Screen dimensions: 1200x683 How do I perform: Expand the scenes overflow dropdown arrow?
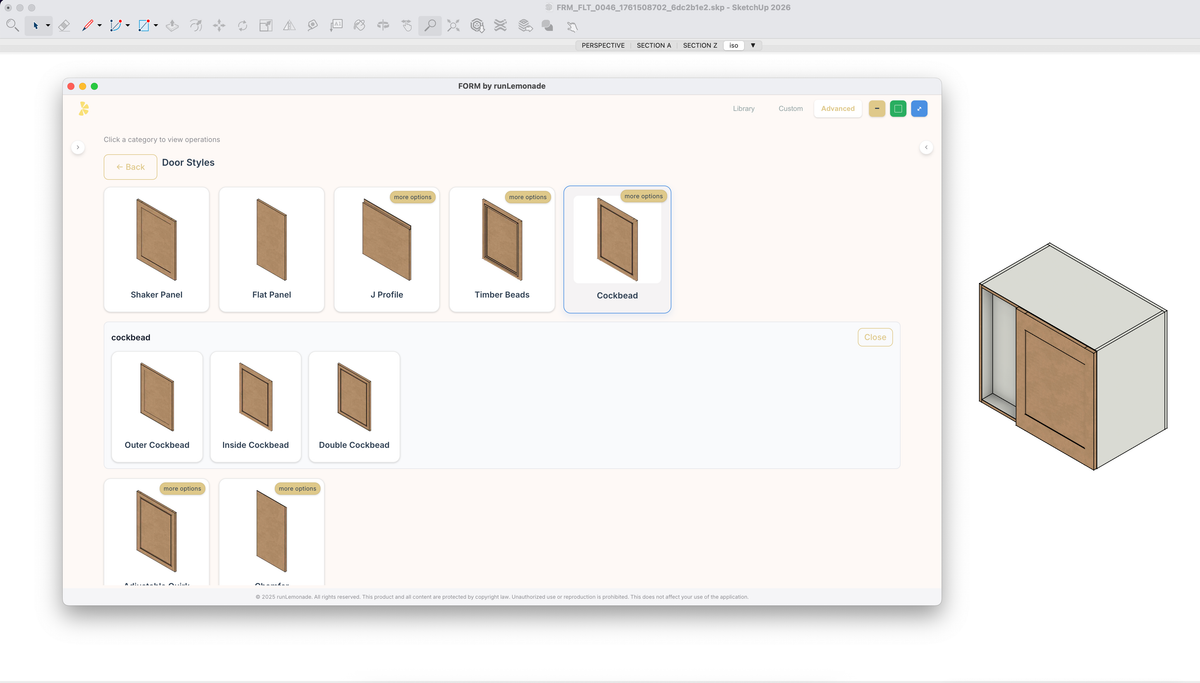pos(753,45)
